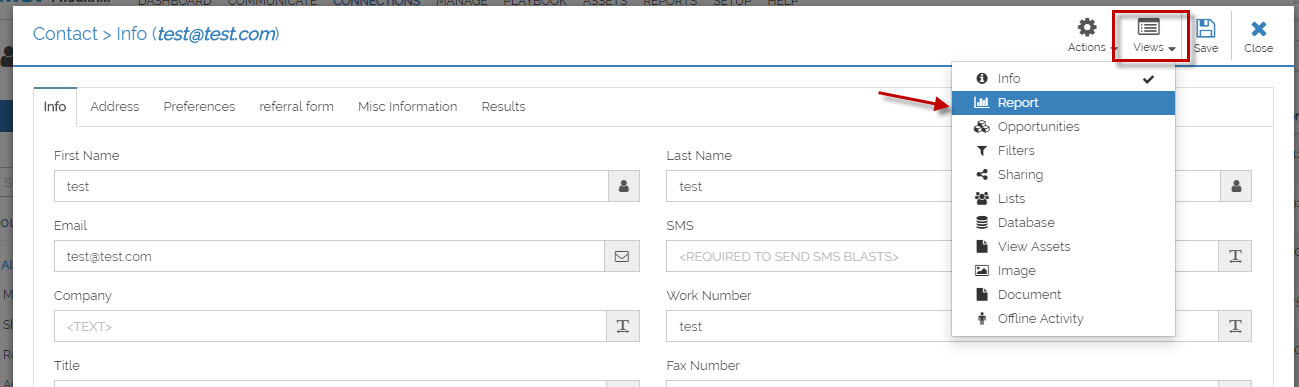
Task: Open the Actions gear menu
Action: 1091,36
